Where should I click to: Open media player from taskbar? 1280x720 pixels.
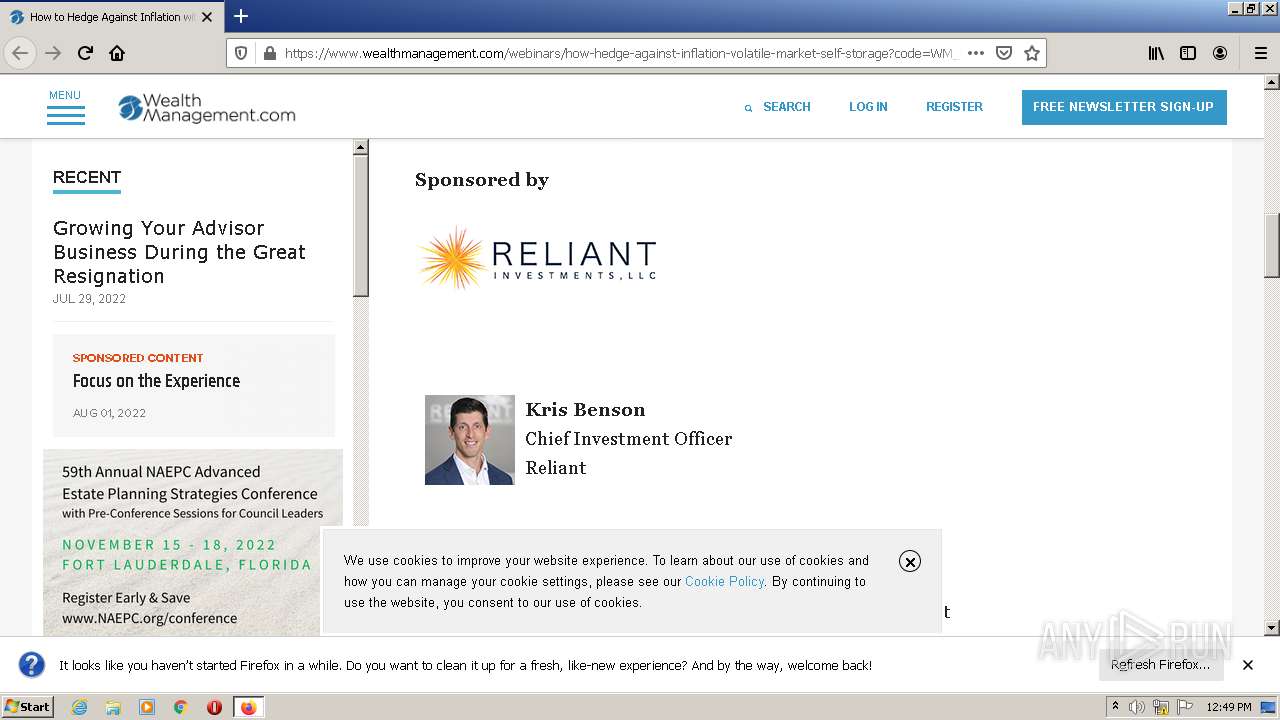147,707
